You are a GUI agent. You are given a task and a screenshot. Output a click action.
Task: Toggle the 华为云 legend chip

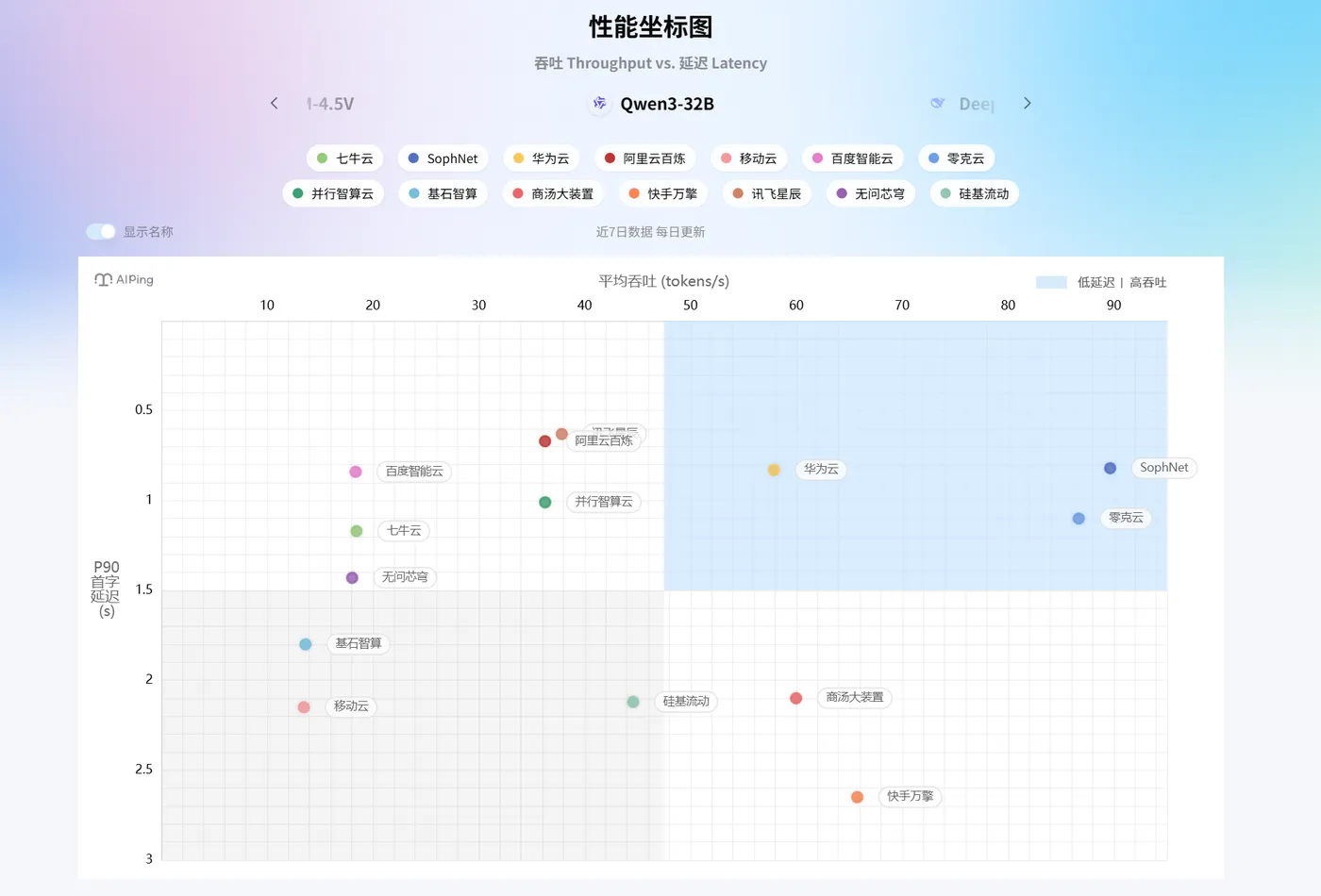click(x=541, y=158)
